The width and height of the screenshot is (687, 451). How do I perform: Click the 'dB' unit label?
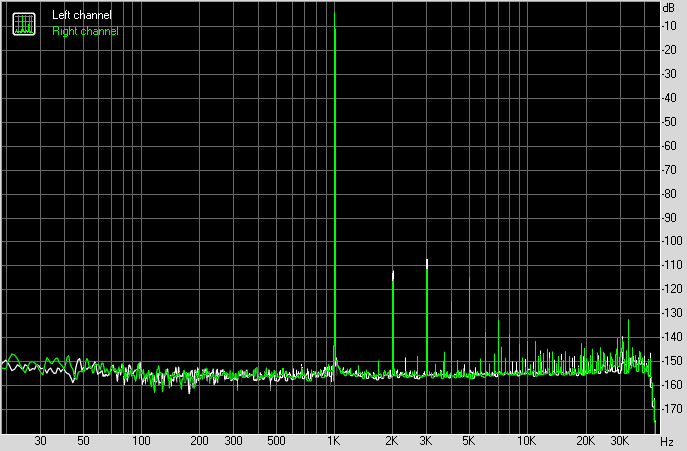tap(669, 8)
